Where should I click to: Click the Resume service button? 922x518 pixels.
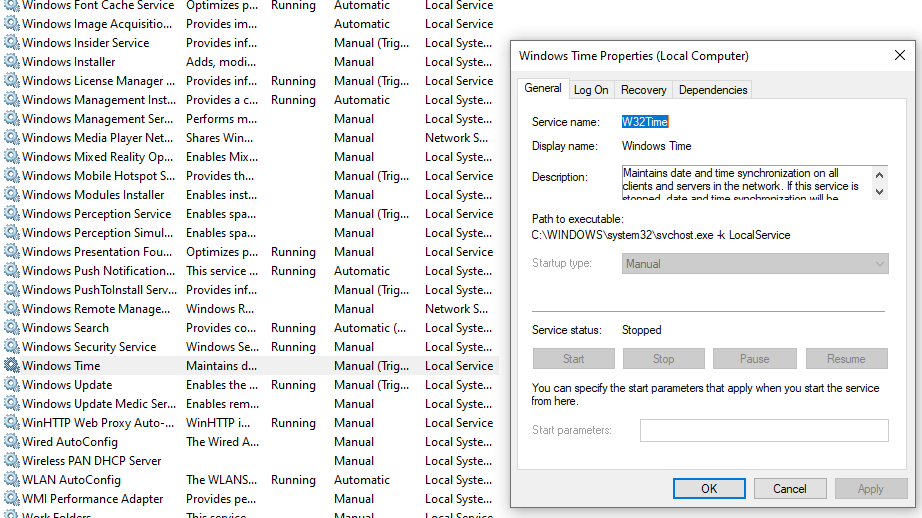click(846, 359)
